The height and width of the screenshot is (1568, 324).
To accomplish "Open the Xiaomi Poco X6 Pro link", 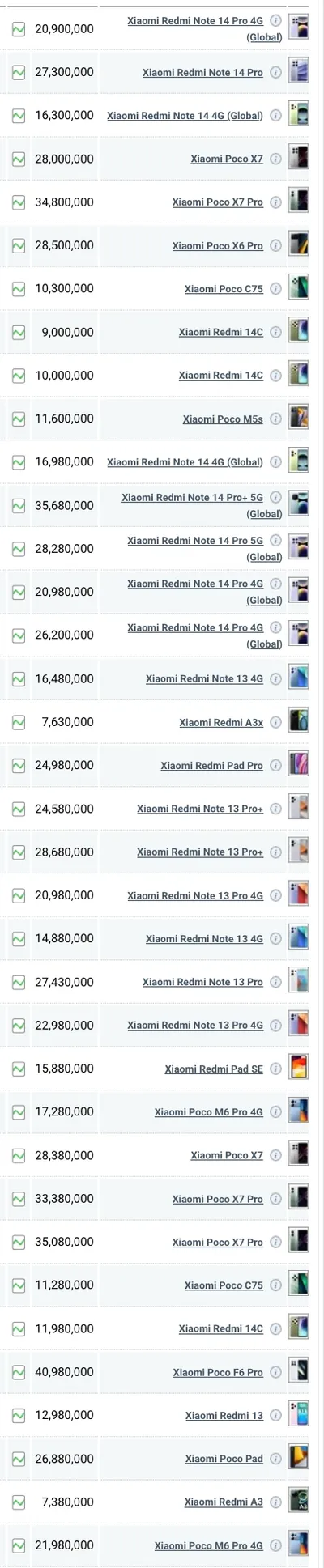I will [x=217, y=245].
